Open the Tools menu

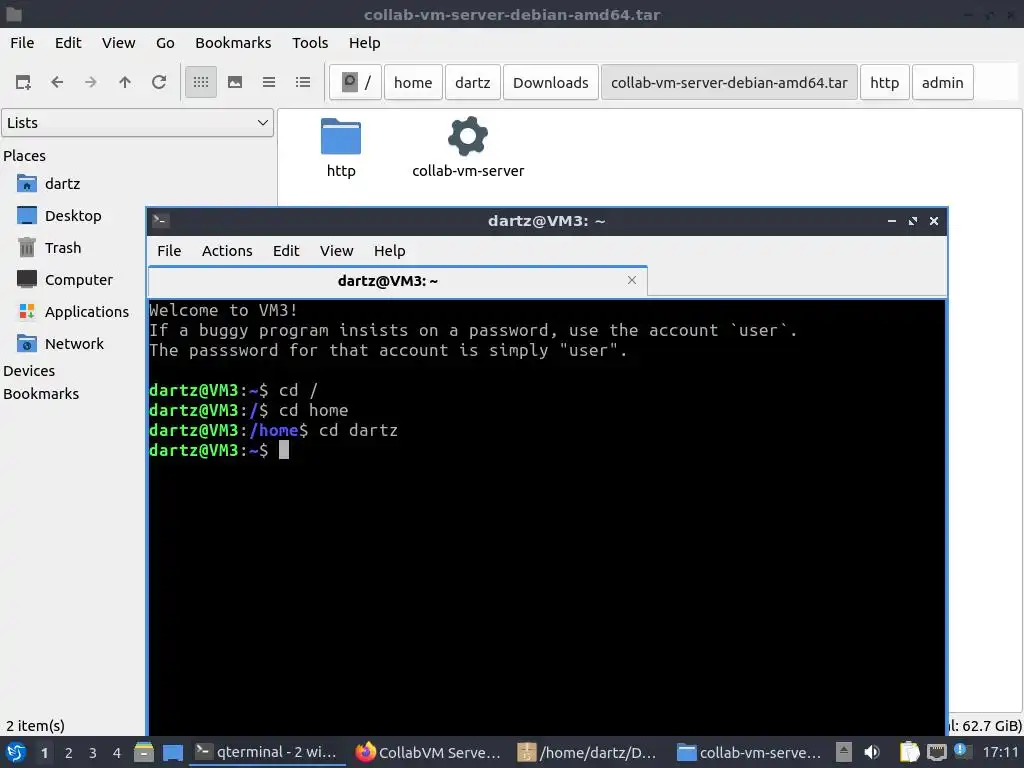pyautogui.click(x=310, y=43)
